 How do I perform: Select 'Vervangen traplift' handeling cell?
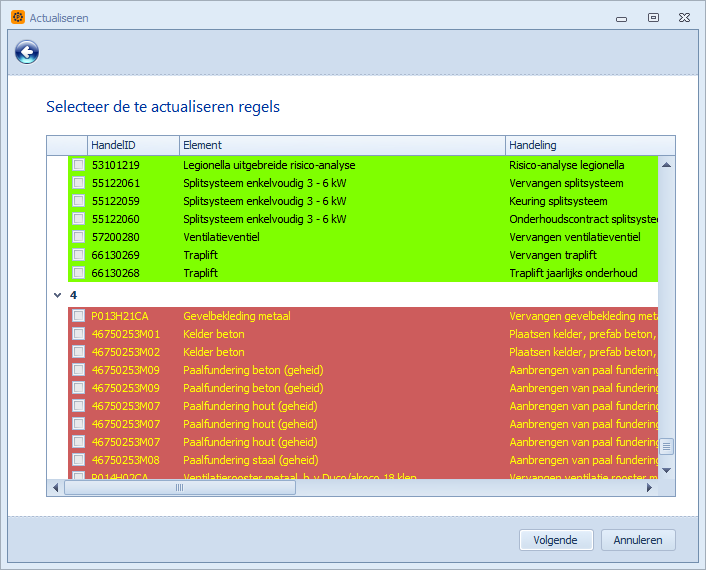(x=582, y=255)
